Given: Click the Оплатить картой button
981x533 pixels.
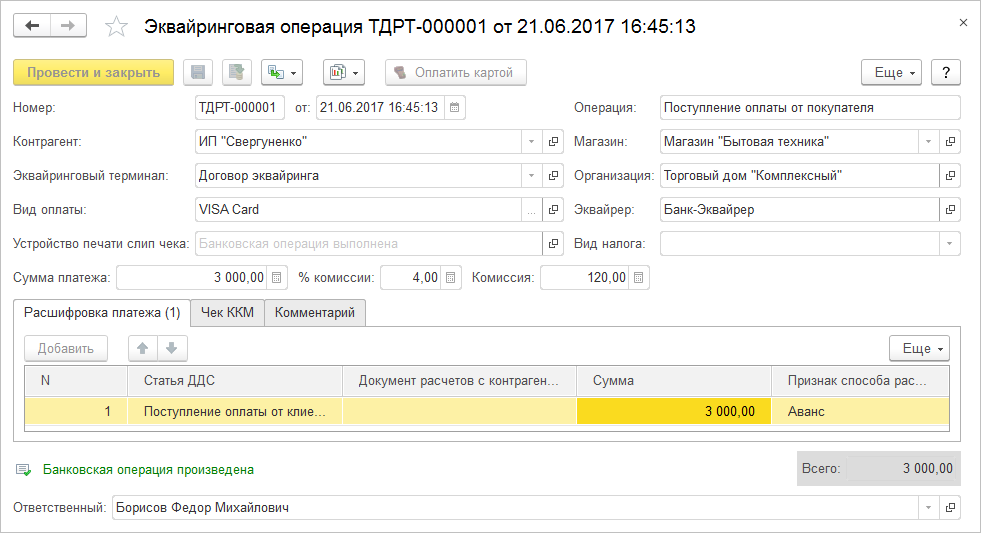Looking at the screenshot, I should [455, 72].
